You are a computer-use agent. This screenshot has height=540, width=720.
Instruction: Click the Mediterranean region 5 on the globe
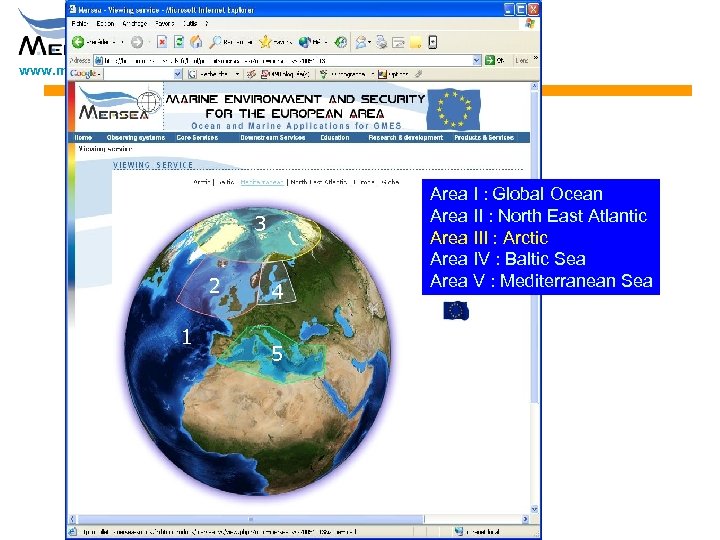point(274,354)
